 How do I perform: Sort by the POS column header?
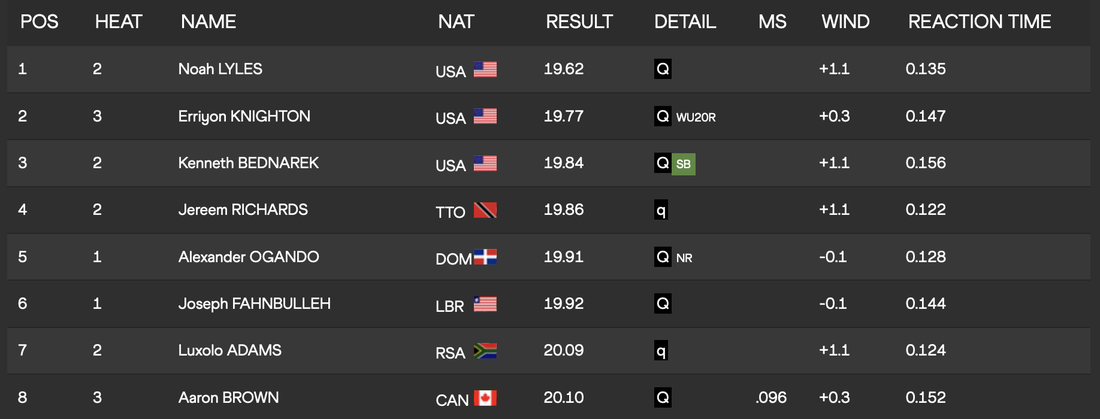40,21
